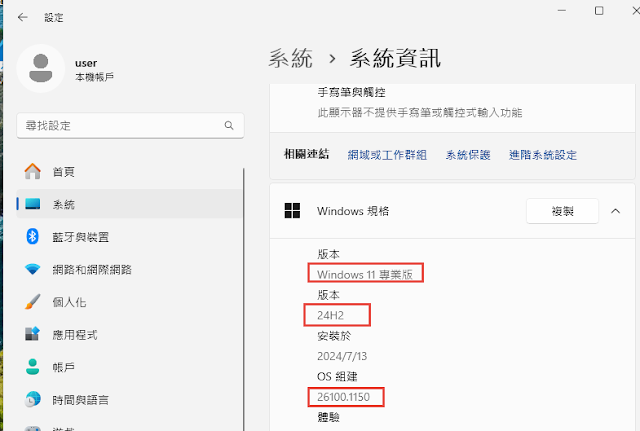Image resolution: width=640 pixels, height=431 pixels.
Task: Click the 複製 button
Action: coord(562,211)
